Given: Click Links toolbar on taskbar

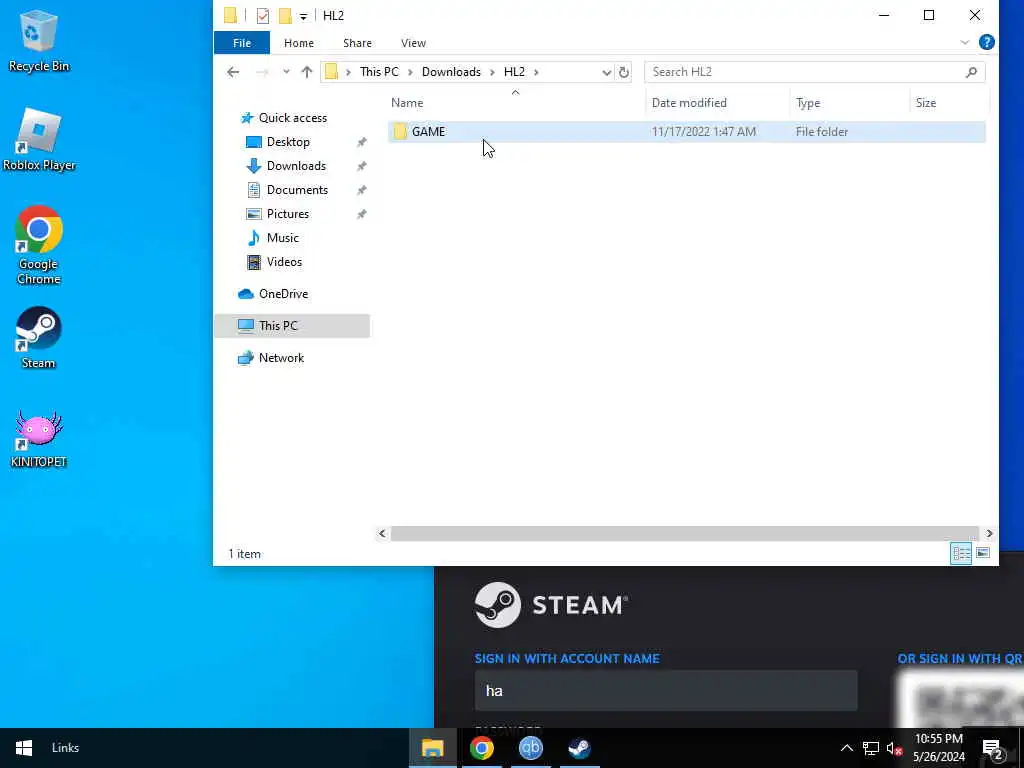Looking at the screenshot, I should [65, 748].
